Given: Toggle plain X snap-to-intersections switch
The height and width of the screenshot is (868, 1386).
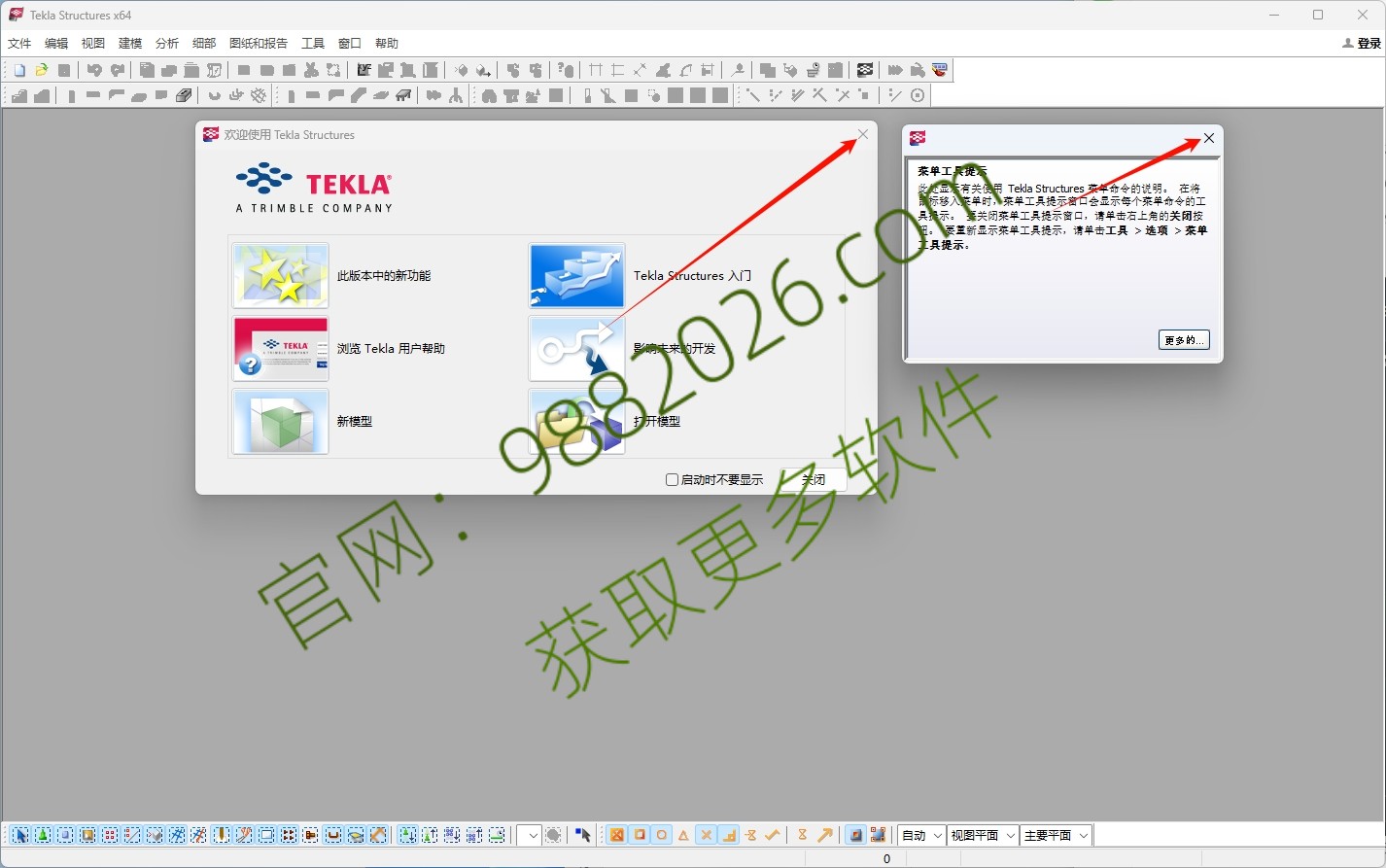Looking at the screenshot, I should (707, 835).
